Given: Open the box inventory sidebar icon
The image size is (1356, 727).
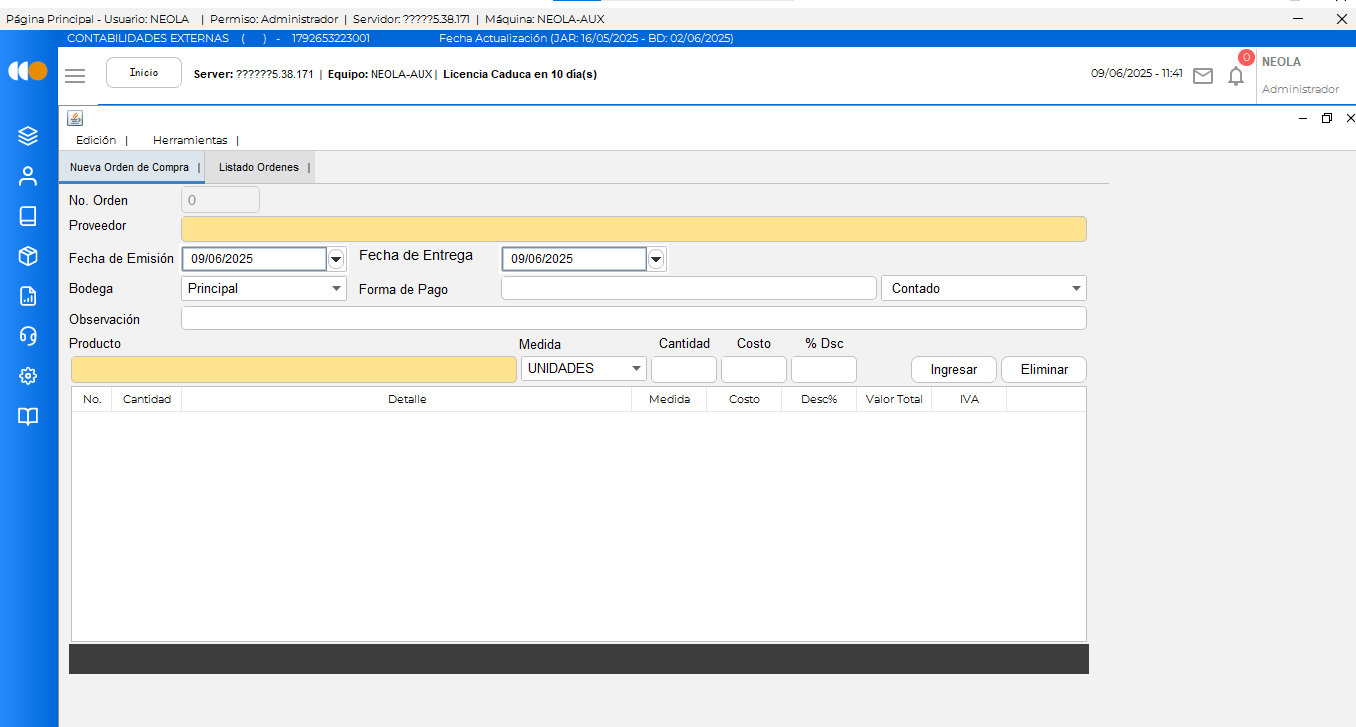Looking at the screenshot, I should [x=28, y=256].
